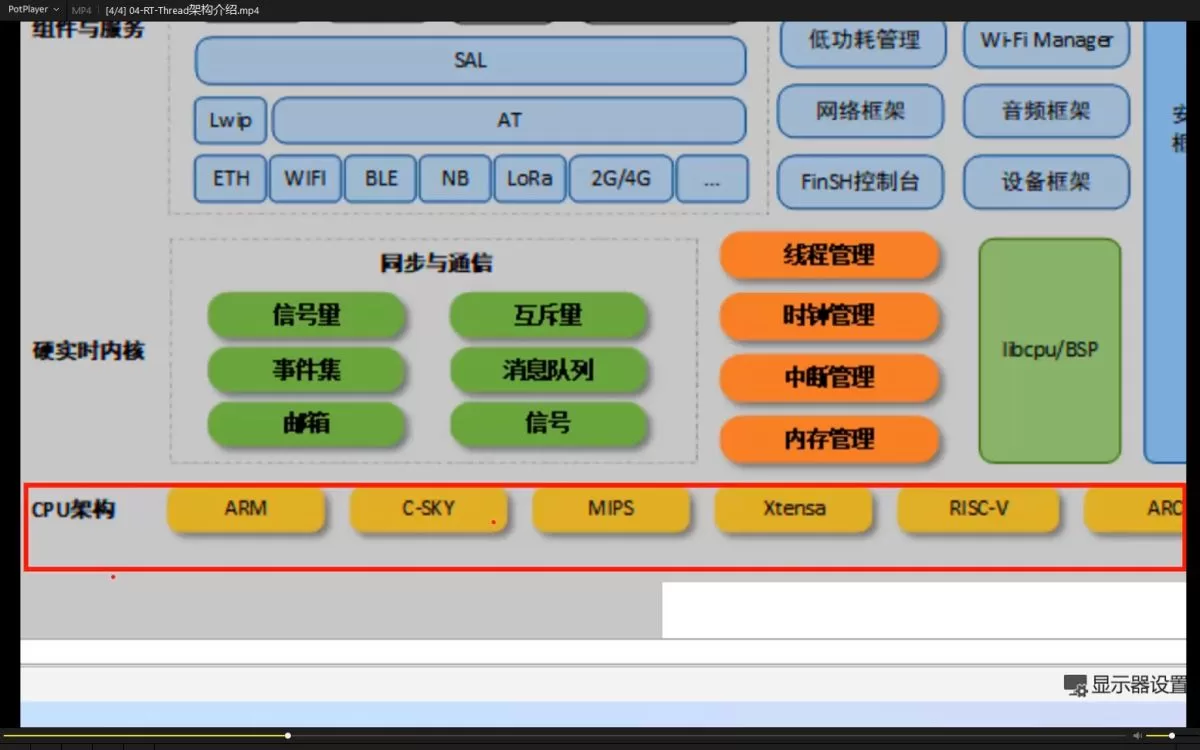The height and width of the screenshot is (750, 1200).
Task: Click the MP4 format label in title bar
Action: [x=81, y=10]
